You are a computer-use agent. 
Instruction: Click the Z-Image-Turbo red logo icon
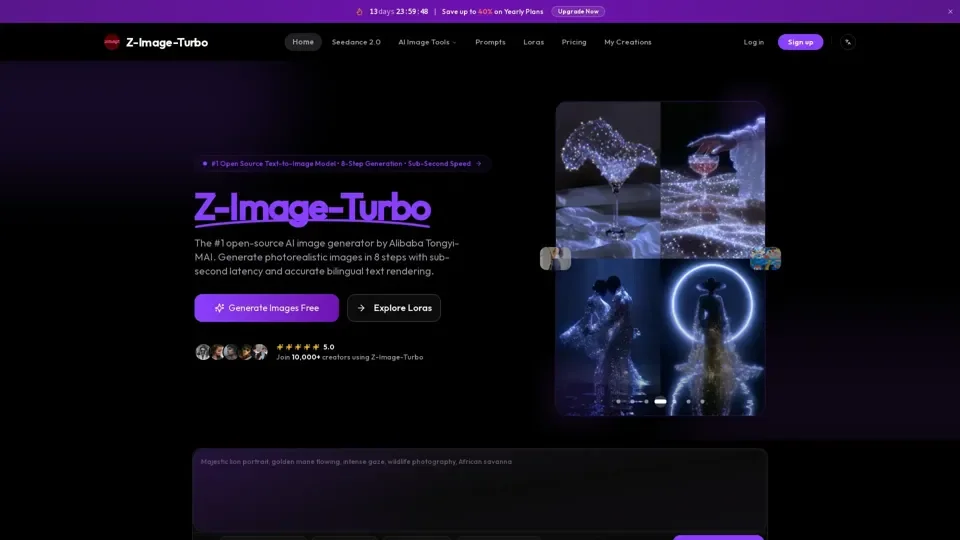[x=111, y=42]
